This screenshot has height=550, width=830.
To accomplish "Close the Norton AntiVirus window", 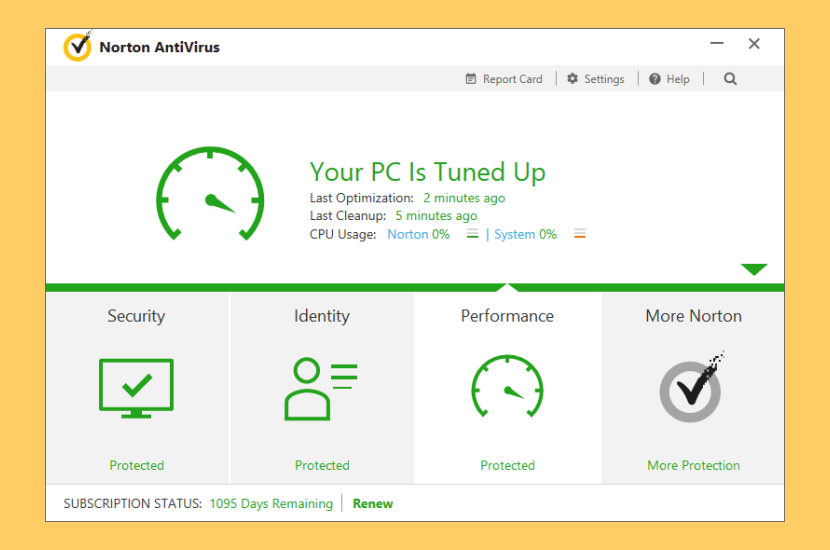I will point(754,43).
